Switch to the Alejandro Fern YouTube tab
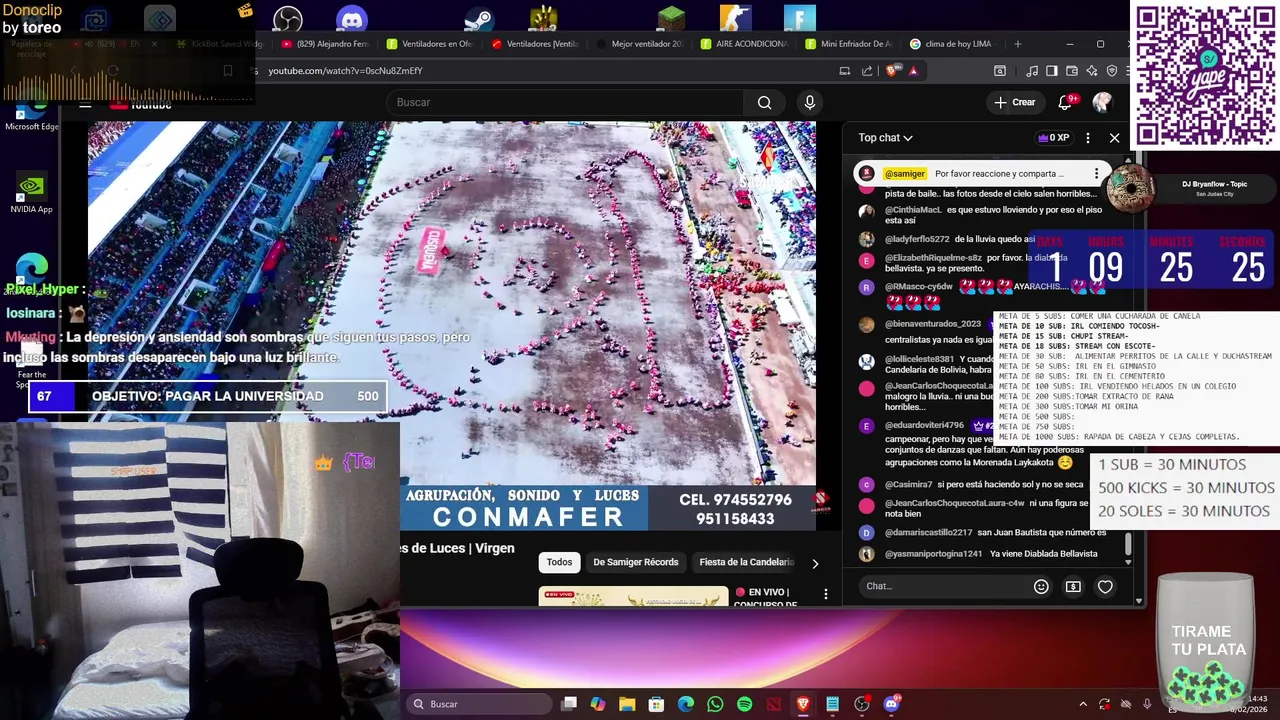 (325, 44)
